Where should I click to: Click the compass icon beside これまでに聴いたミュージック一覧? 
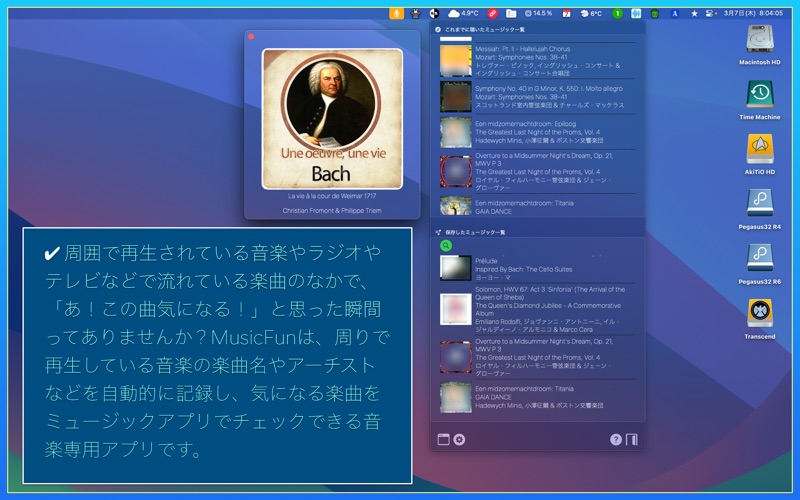(x=438, y=30)
